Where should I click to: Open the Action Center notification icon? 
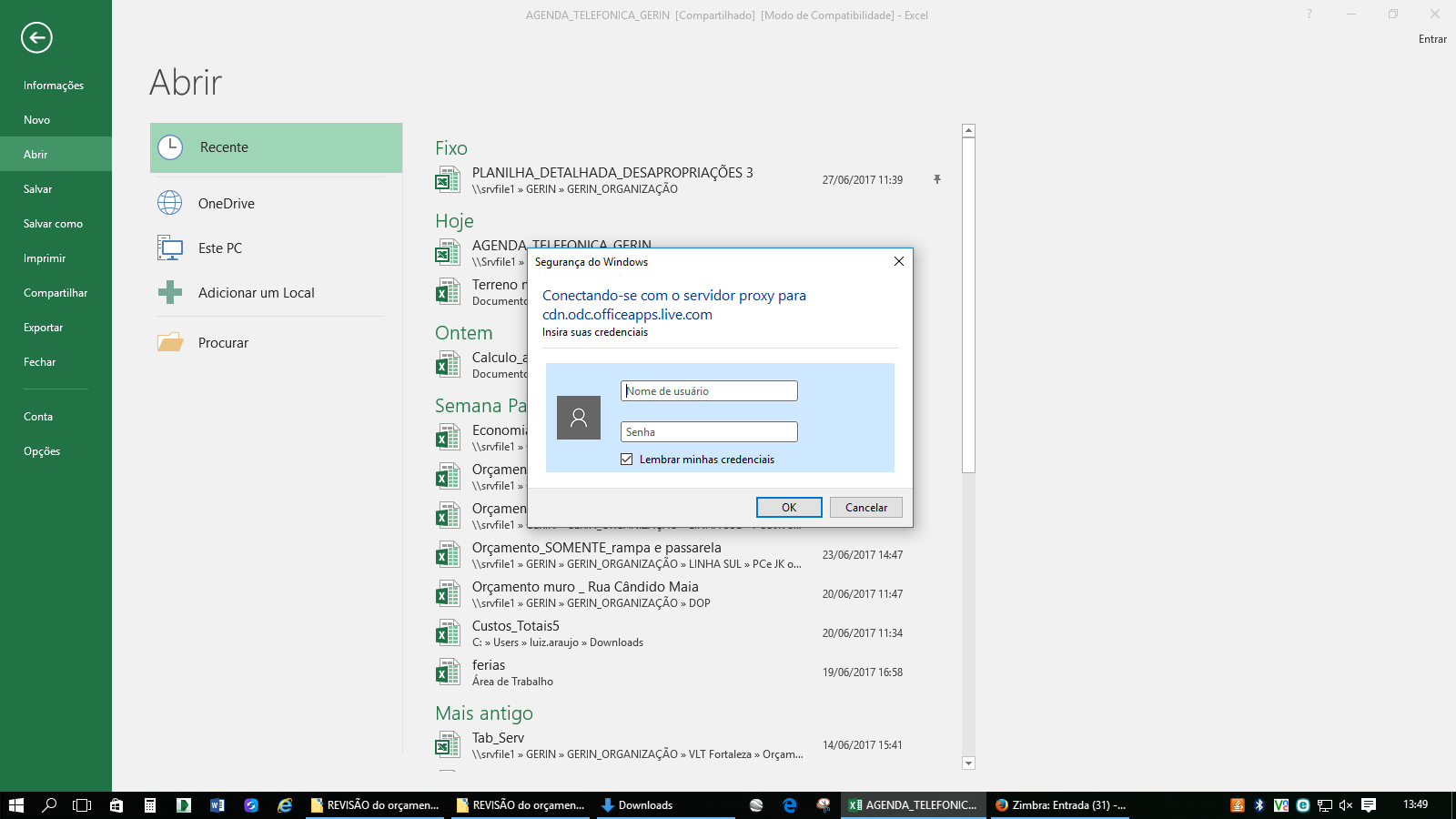(x=1369, y=805)
